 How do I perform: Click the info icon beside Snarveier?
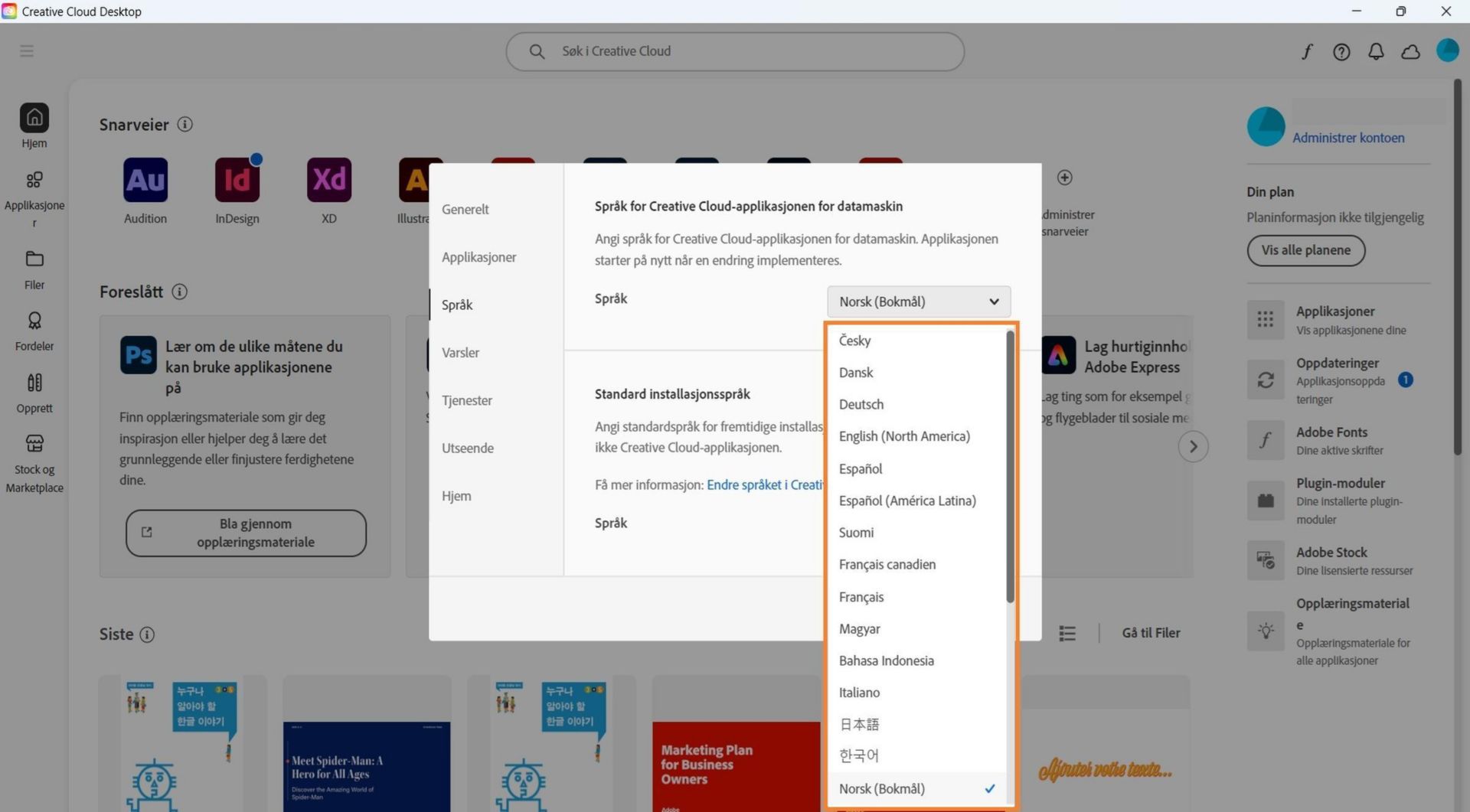tap(185, 124)
